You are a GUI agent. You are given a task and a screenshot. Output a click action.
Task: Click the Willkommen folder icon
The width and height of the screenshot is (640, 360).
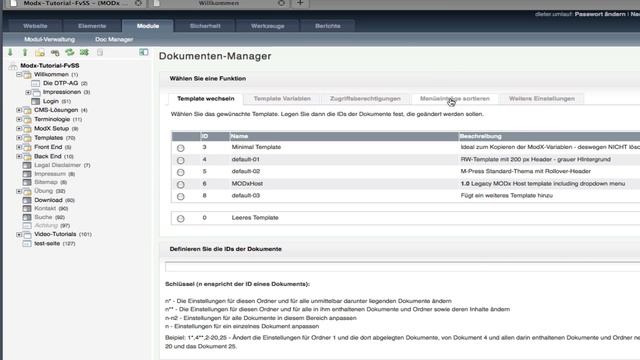(x=27, y=75)
